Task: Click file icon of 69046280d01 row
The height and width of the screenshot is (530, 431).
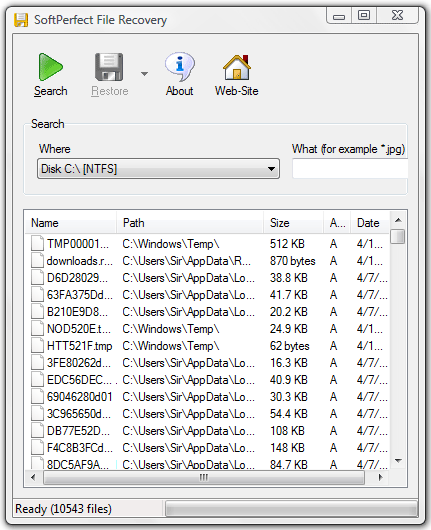Action: (x=37, y=396)
